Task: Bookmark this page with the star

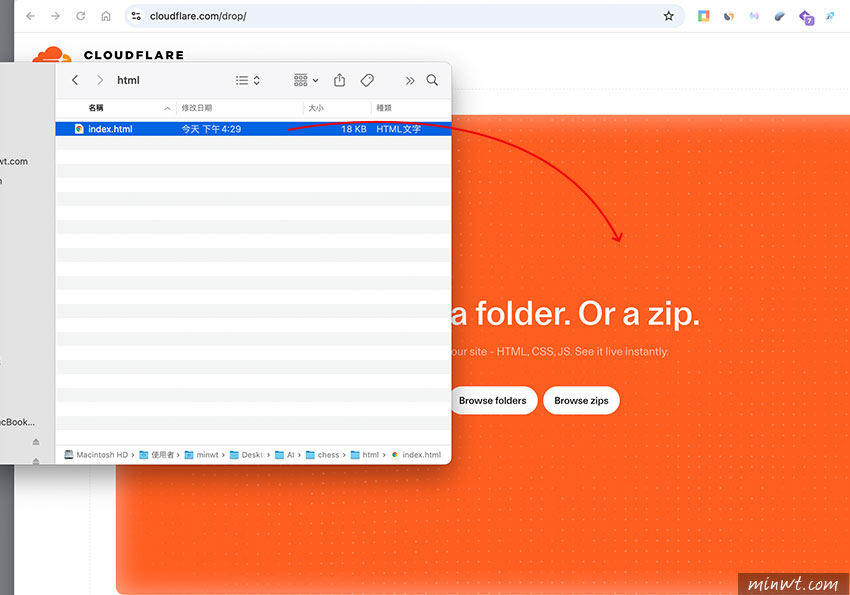Action: coord(668,16)
